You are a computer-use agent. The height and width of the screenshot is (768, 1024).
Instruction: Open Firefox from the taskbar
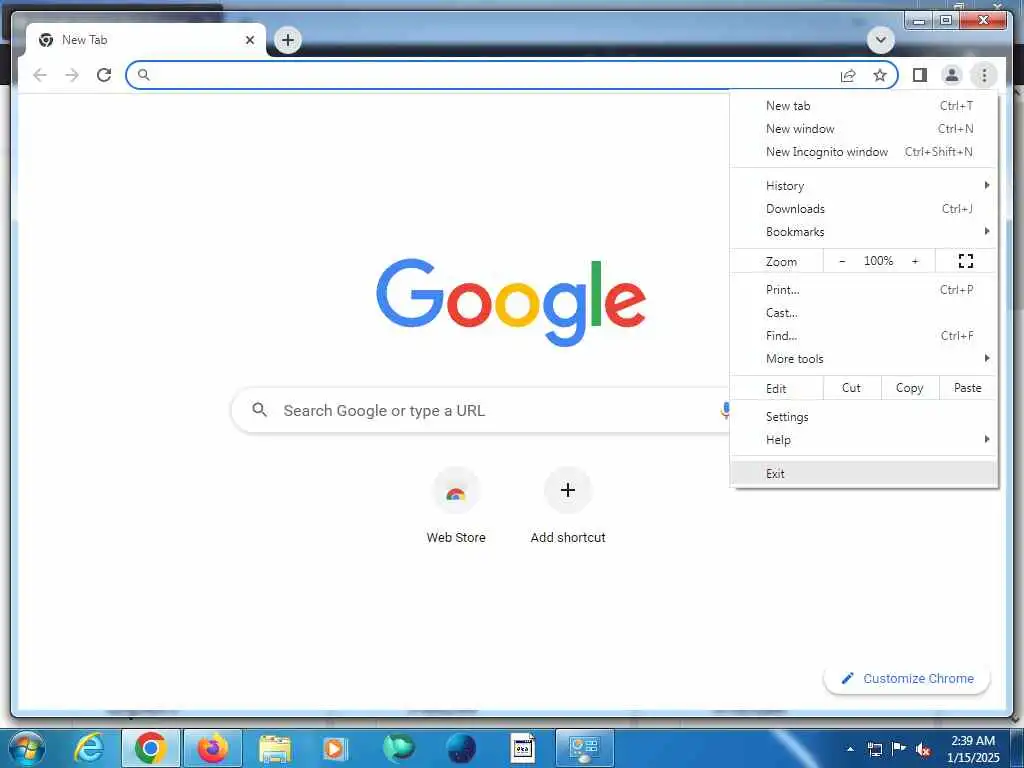pyautogui.click(x=212, y=748)
